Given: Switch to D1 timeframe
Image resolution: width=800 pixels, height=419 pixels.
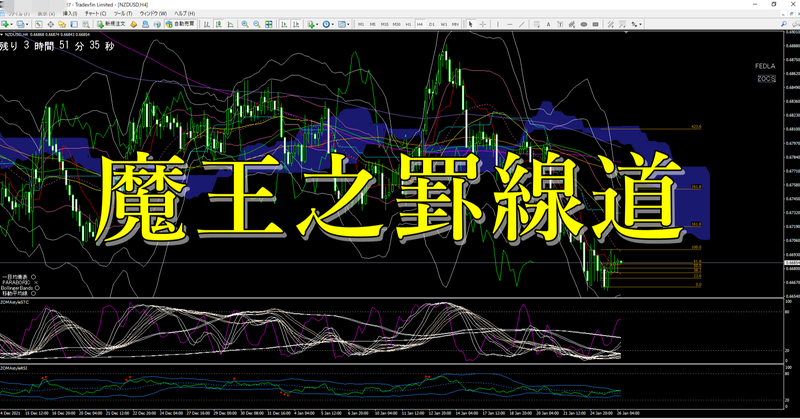Looking at the screenshot, I should (432, 24).
